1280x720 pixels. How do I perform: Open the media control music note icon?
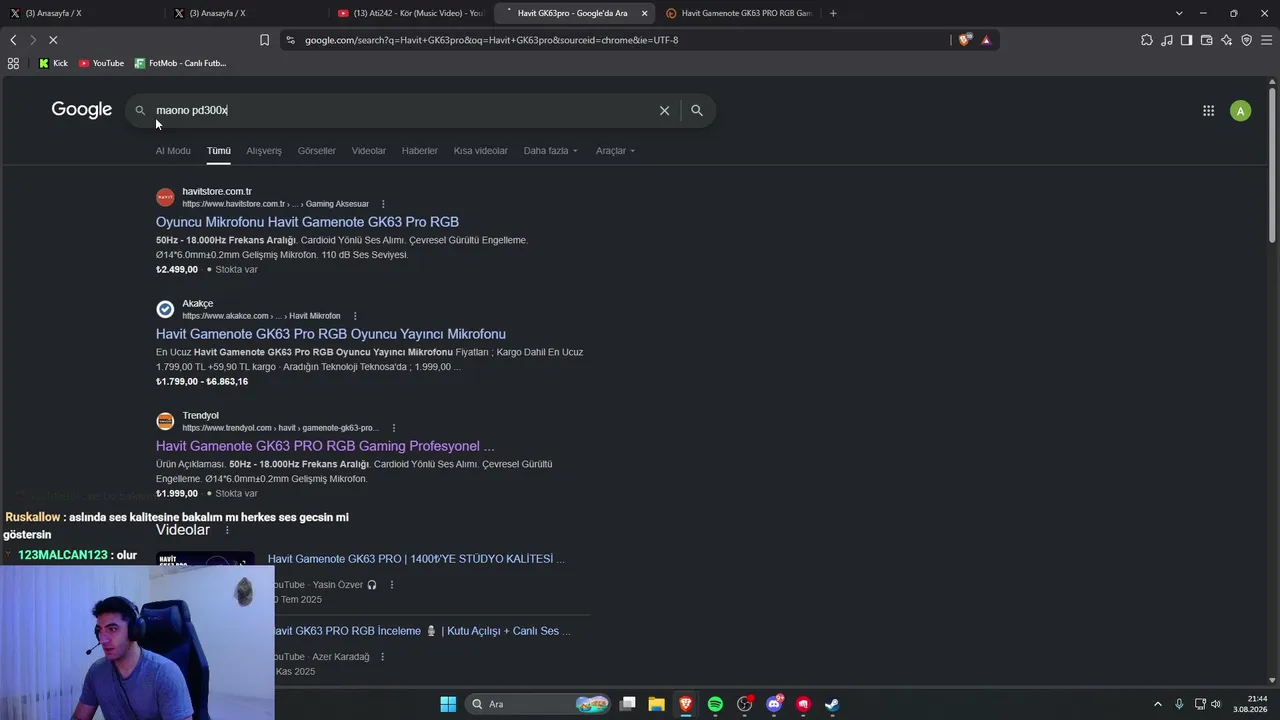(1167, 40)
